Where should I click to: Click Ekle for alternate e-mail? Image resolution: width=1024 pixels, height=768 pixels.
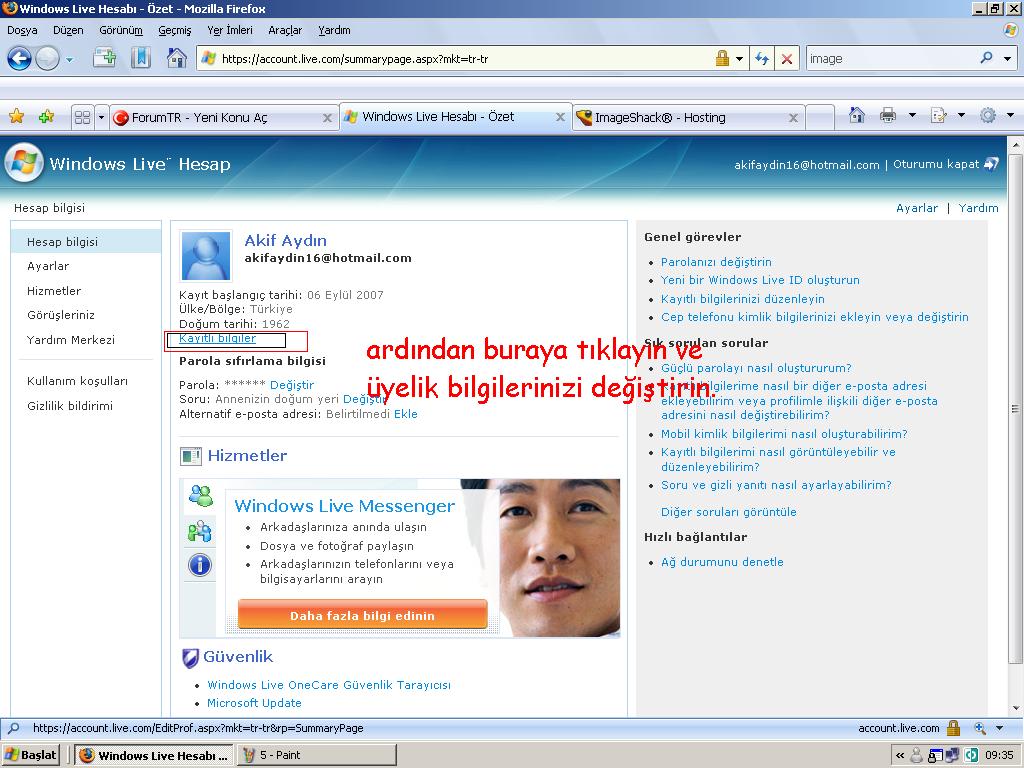click(406, 414)
